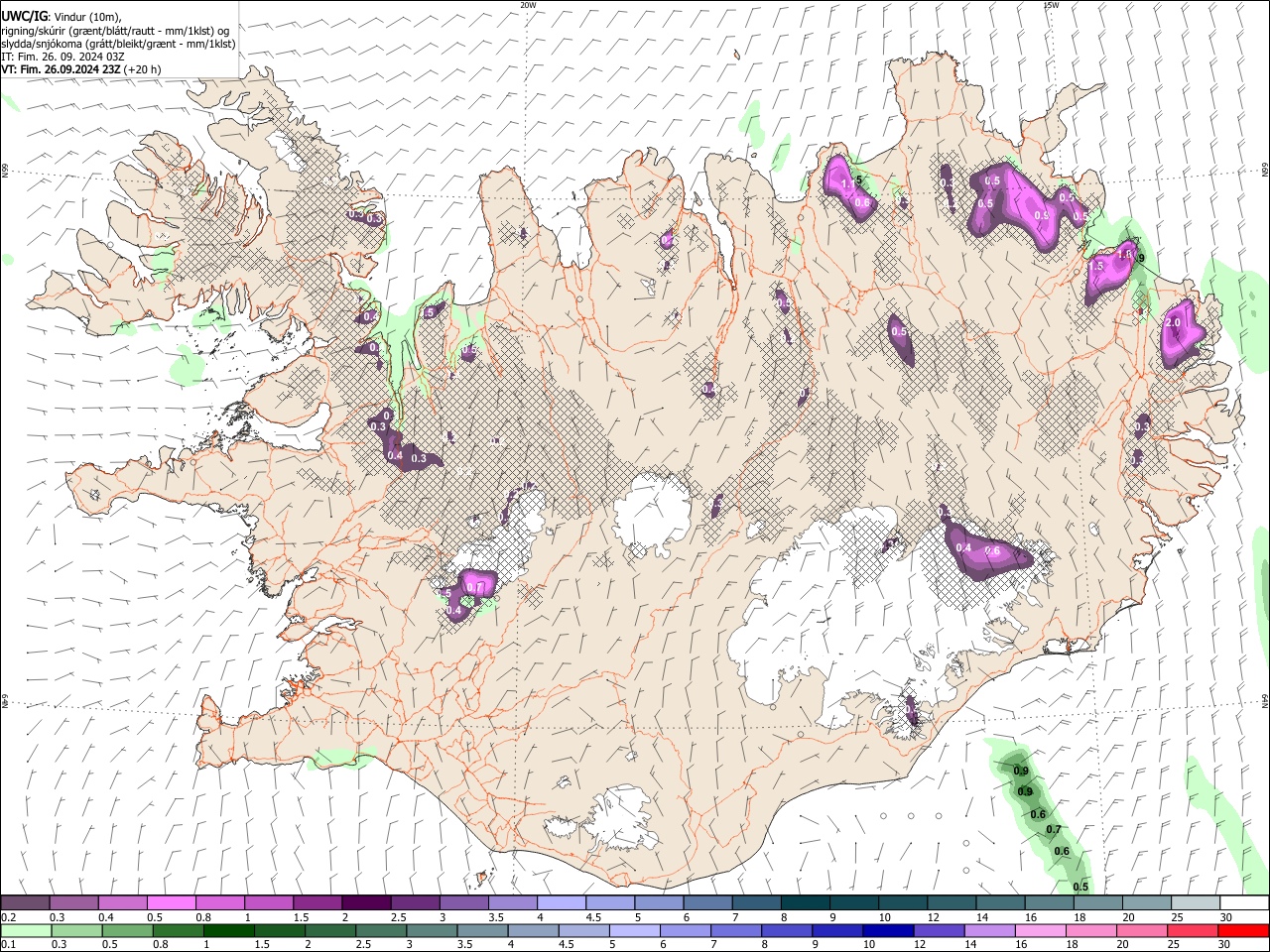This screenshot has height=952, width=1270.
Task: Pick the white final swatch in the snow legend row
Action: 1244,903
